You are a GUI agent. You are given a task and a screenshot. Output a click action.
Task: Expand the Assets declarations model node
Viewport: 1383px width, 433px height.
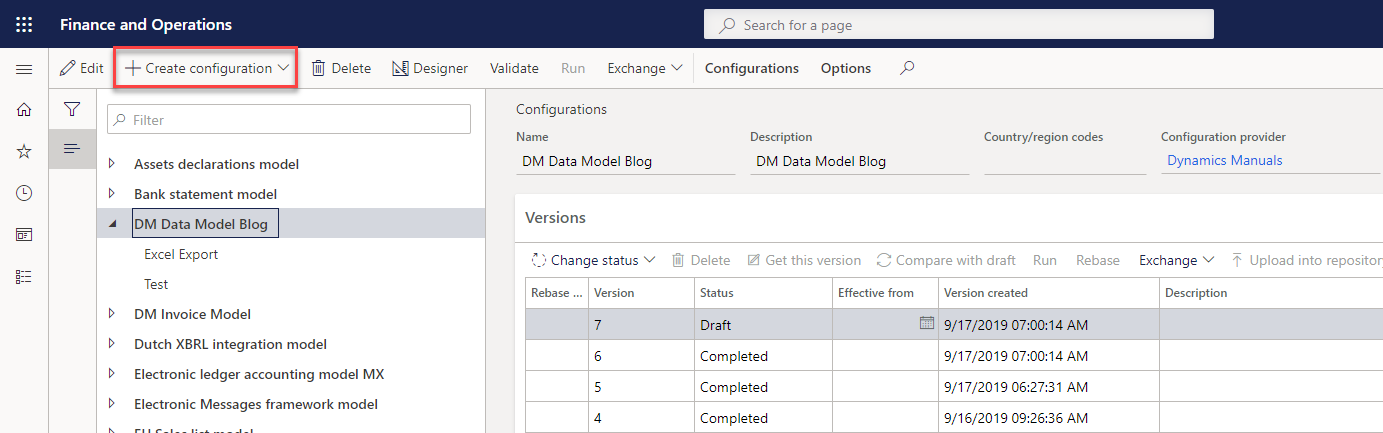(112, 164)
